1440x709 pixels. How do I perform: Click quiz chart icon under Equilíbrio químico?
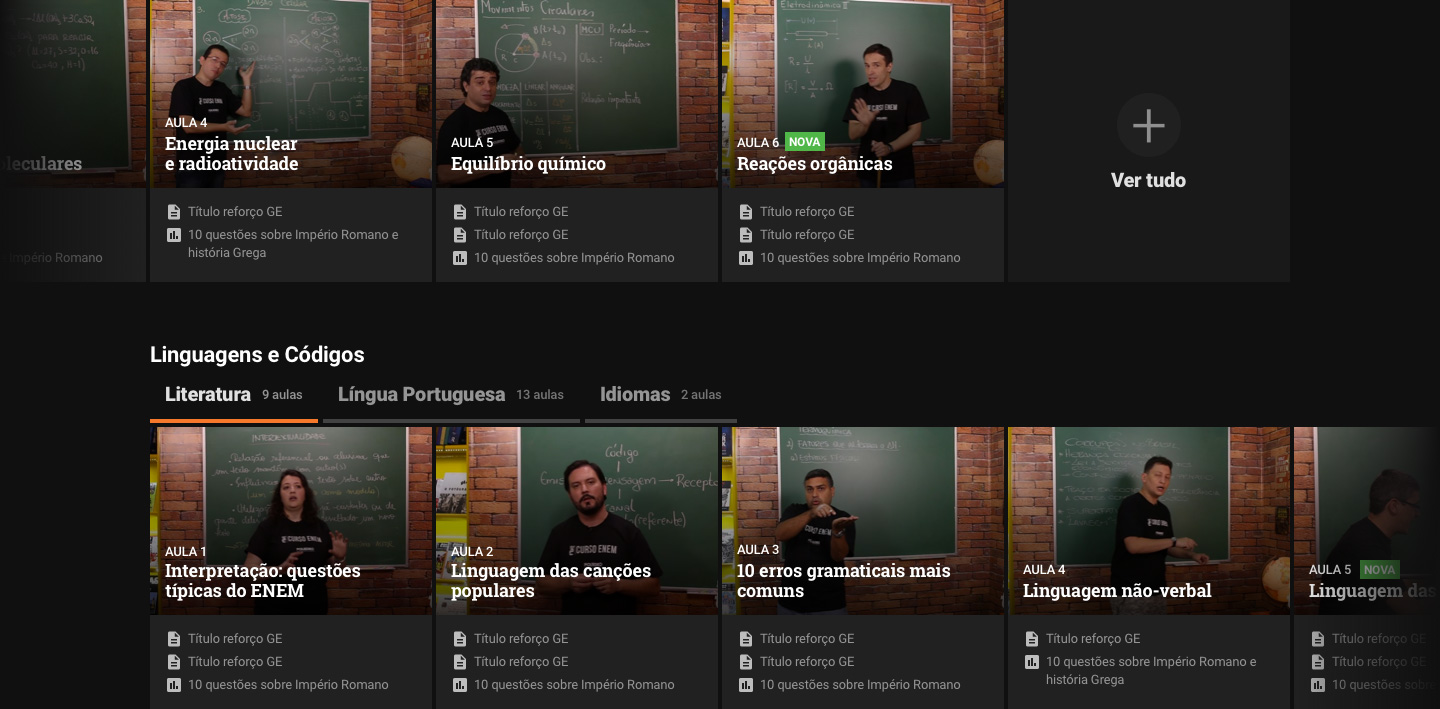[460, 258]
